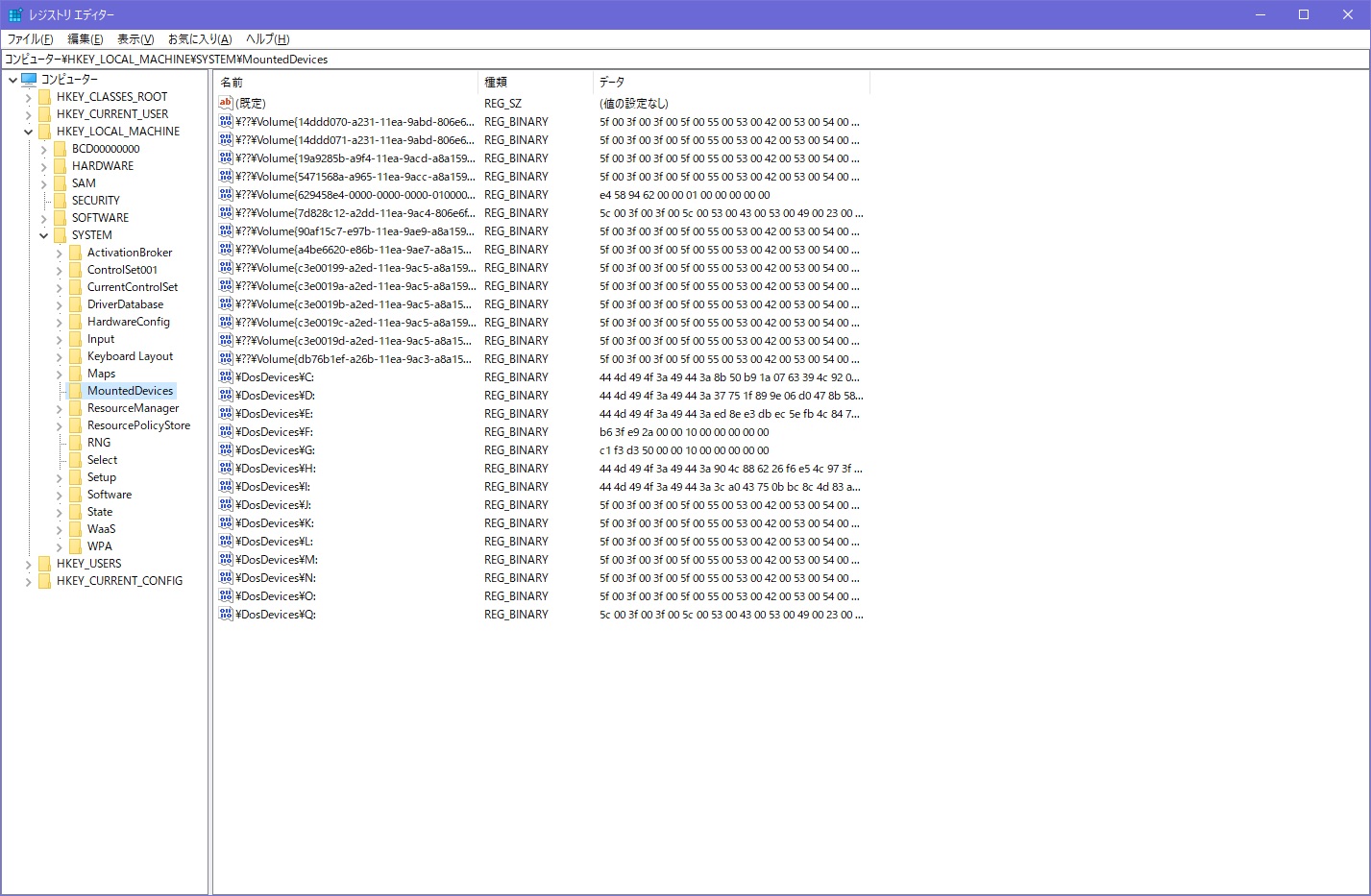Open the 編集(E) menu
1371x896 pixels.
tap(86, 39)
